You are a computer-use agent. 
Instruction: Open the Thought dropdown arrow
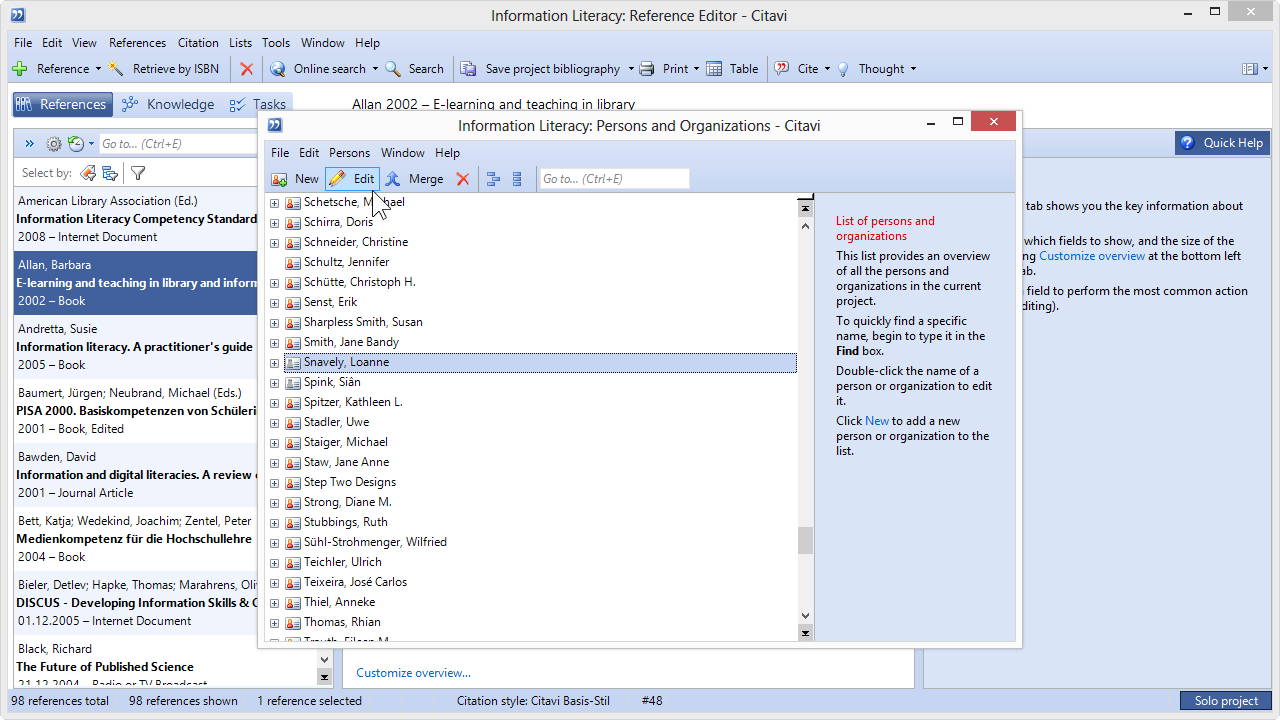tap(913, 69)
